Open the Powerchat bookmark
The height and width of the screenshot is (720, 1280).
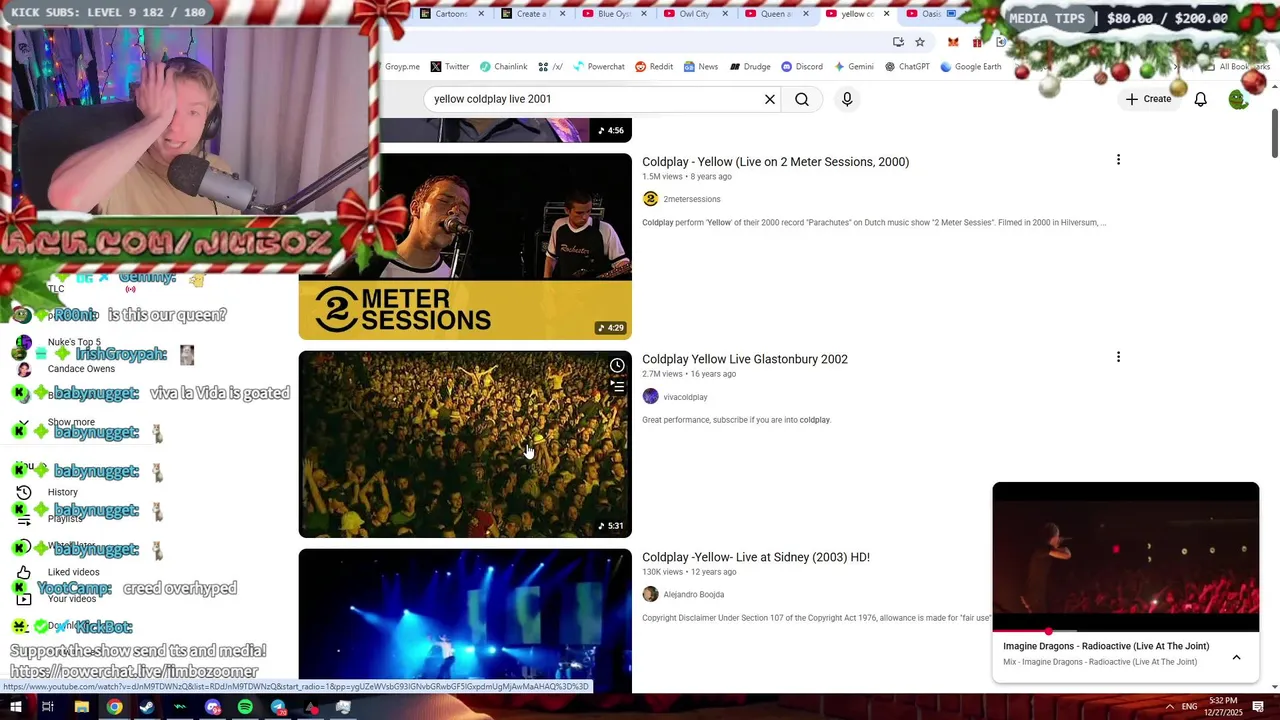[x=598, y=67]
